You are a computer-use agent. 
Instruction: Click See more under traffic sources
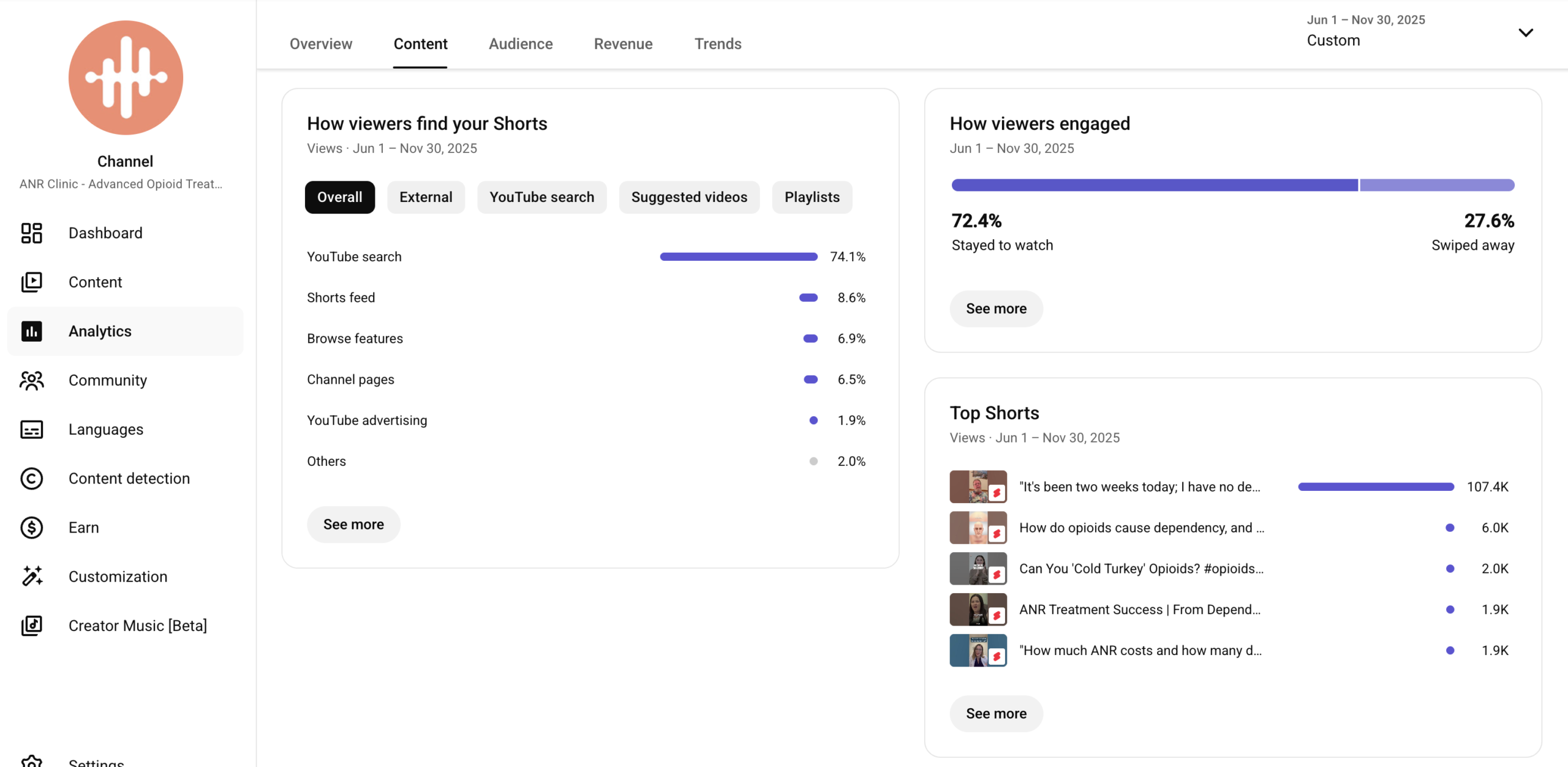(353, 525)
